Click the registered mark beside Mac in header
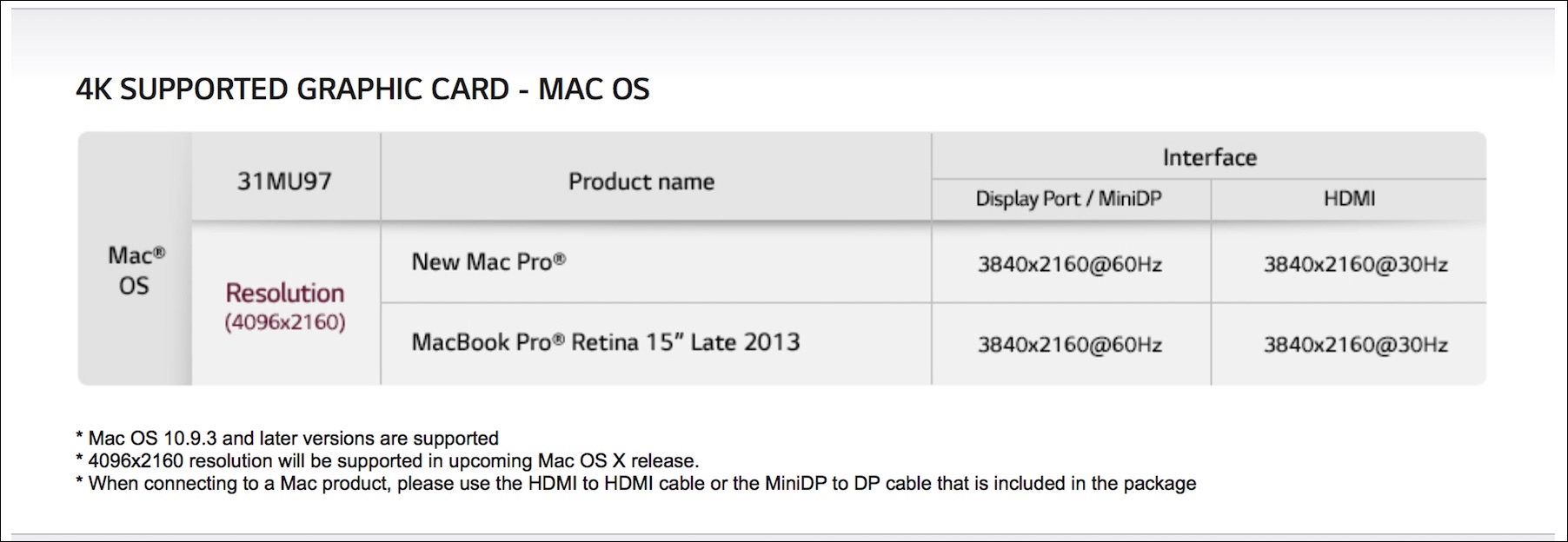The height and width of the screenshot is (542, 1568). pyautogui.click(x=159, y=251)
